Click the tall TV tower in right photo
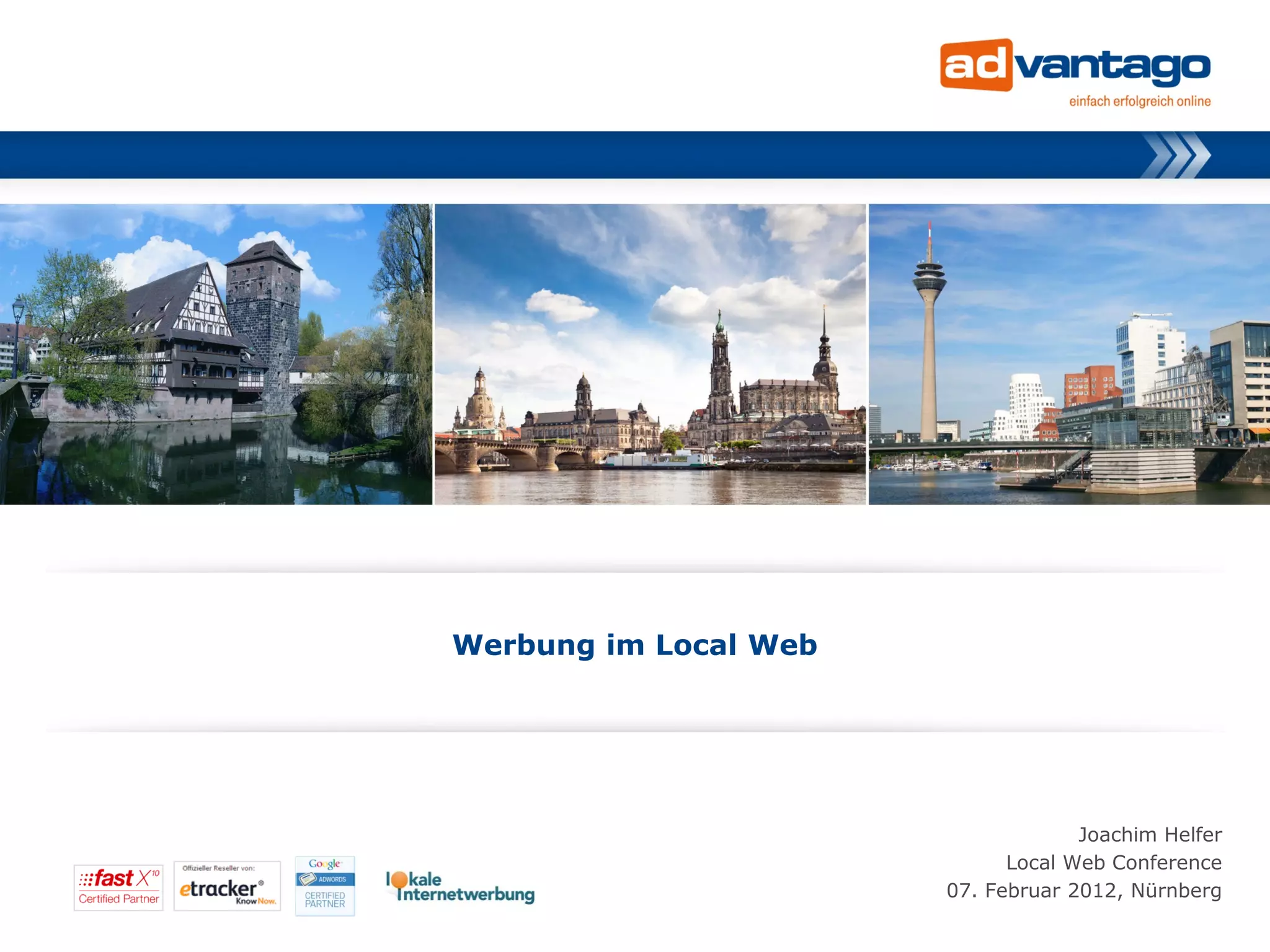Screen dimensions: 1270x952 point(928,347)
